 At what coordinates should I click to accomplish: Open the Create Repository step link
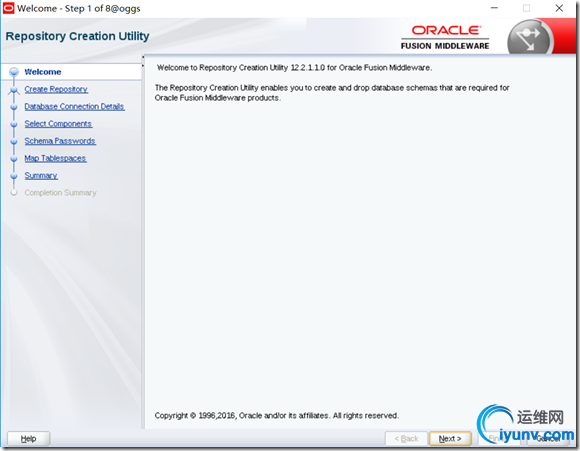[x=56, y=89]
